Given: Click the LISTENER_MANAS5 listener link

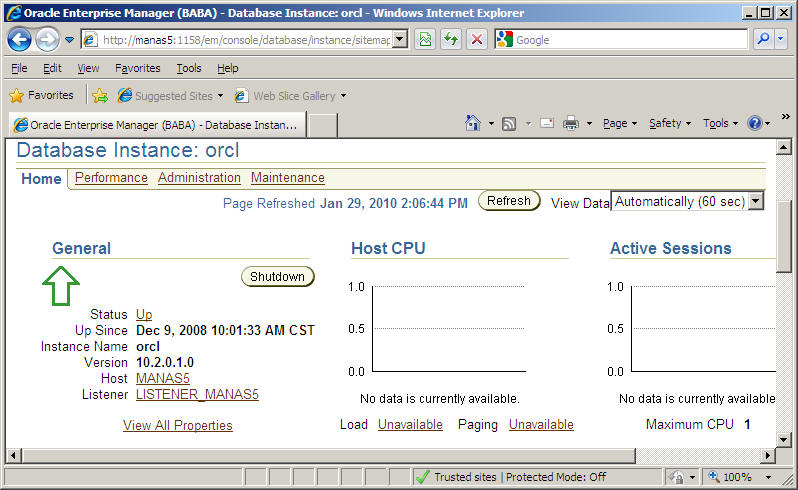Looking at the screenshot, I should (197, 394).
